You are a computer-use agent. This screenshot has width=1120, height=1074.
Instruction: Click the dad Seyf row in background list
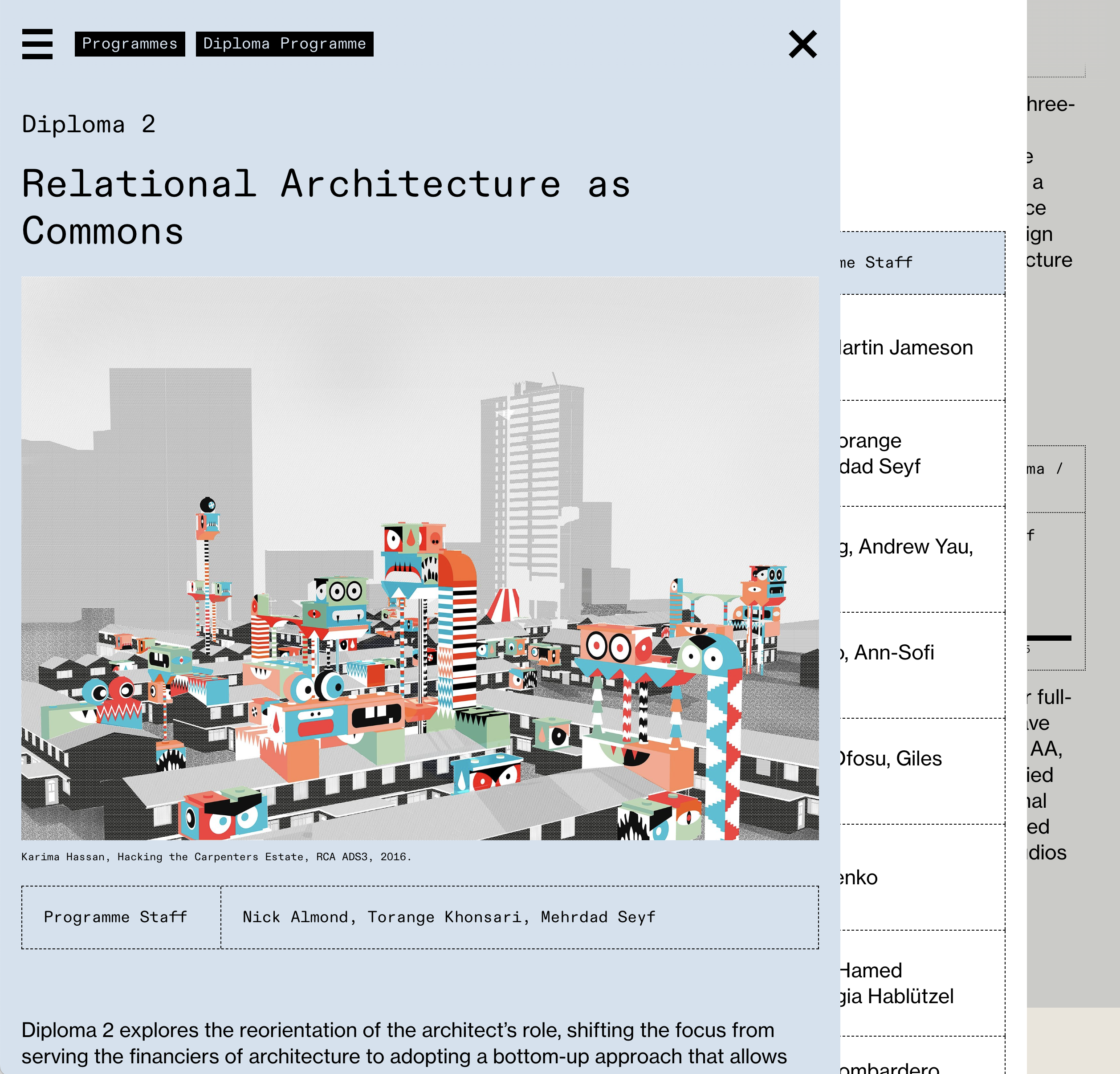click(x=922, y=454)
